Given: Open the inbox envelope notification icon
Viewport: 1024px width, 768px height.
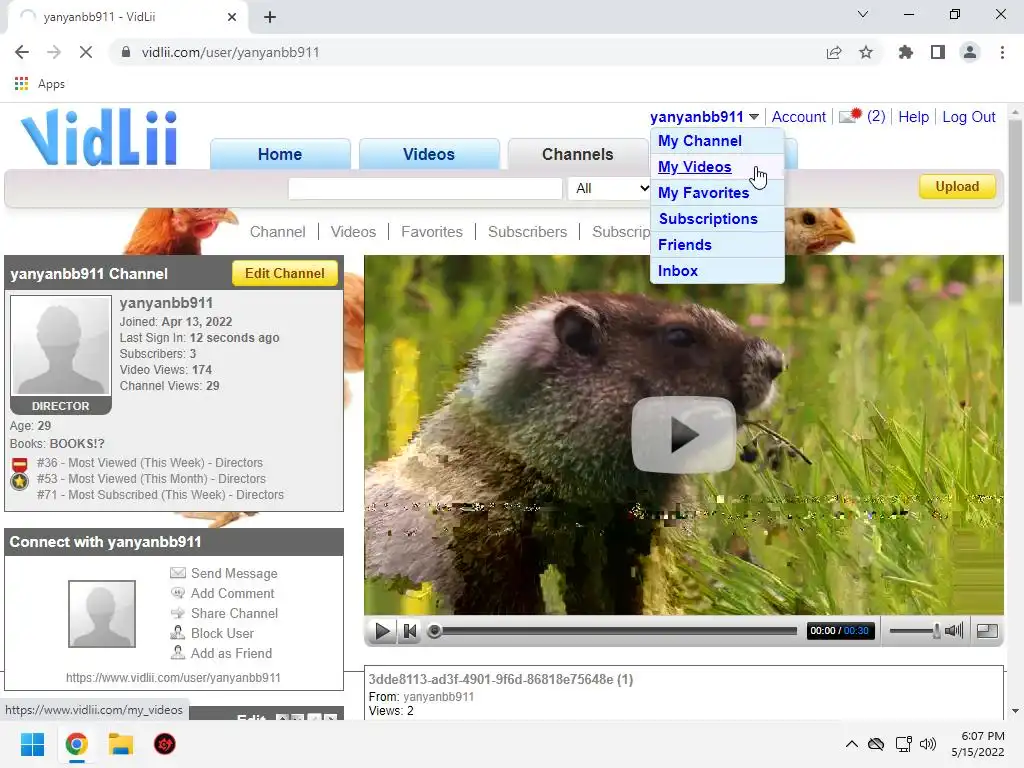Looking at the screenshot, I should tap(850, 116).
